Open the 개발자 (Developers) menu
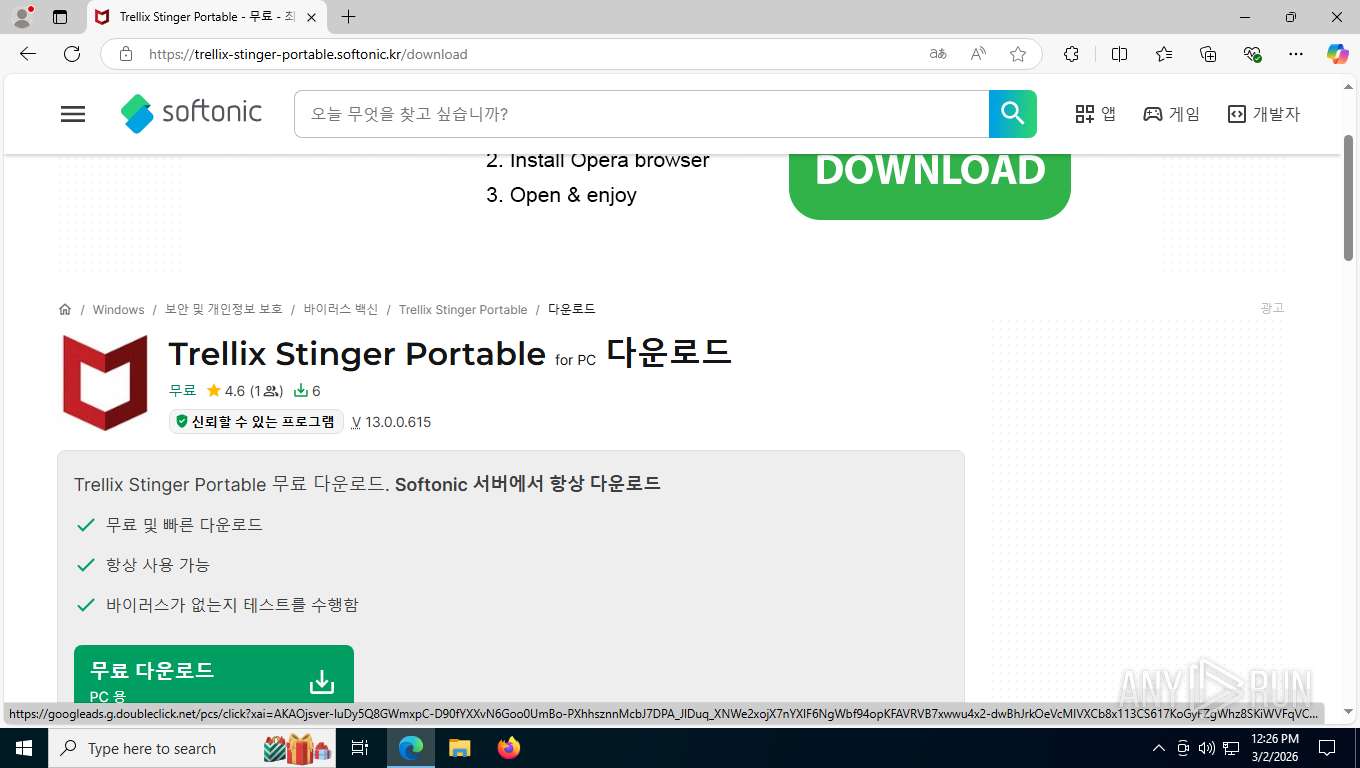This screenshot has width=1360, height=768. tap(1264, 114)
